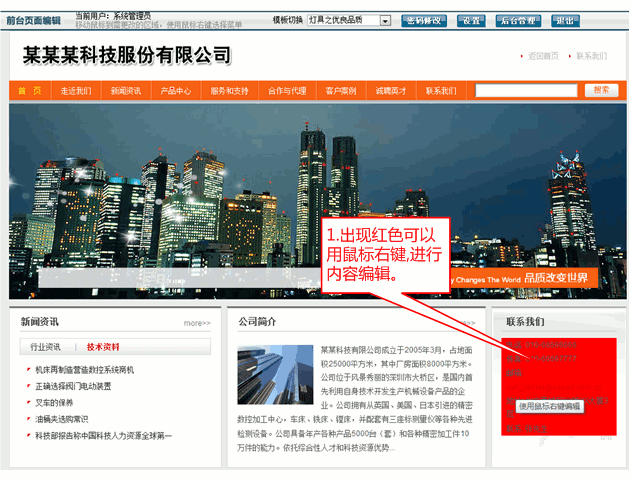The image size is (630, 481).
Task: Click the site search input field
Action: coord(526,90)
